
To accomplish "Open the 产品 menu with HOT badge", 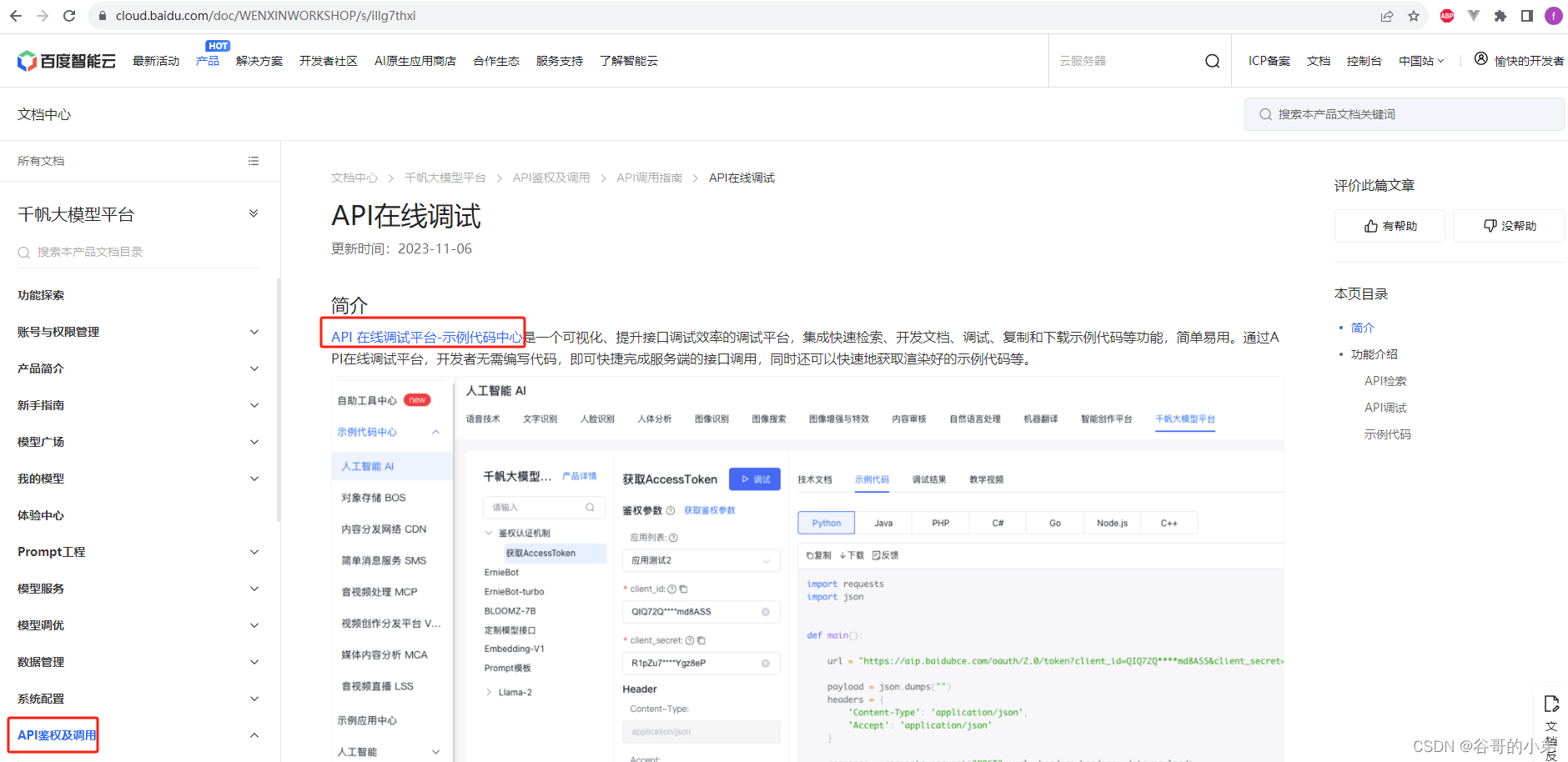I will (208, 61).
